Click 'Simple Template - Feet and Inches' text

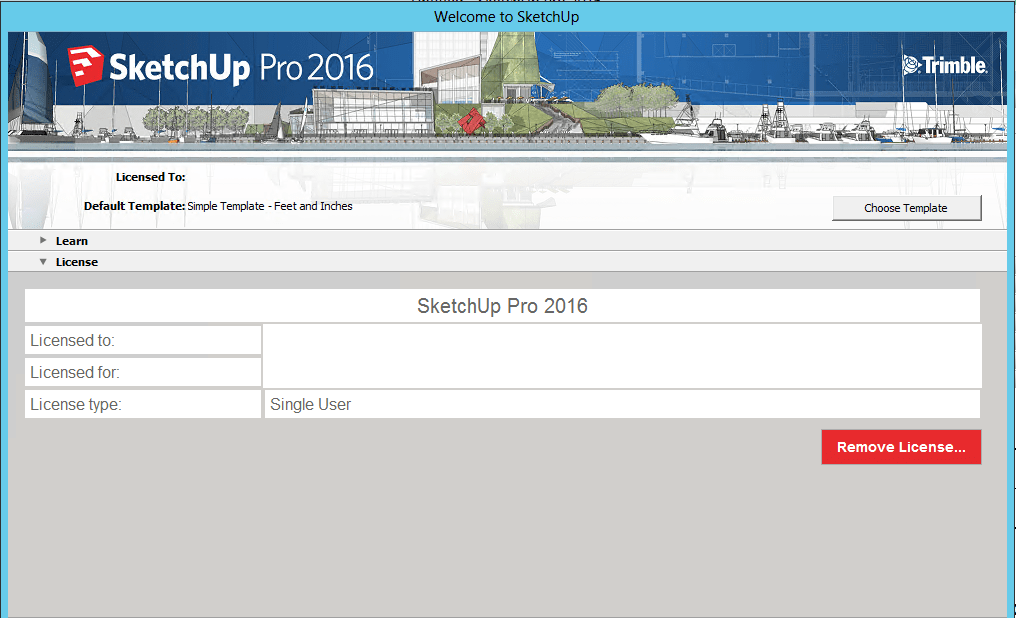point(270,206)
